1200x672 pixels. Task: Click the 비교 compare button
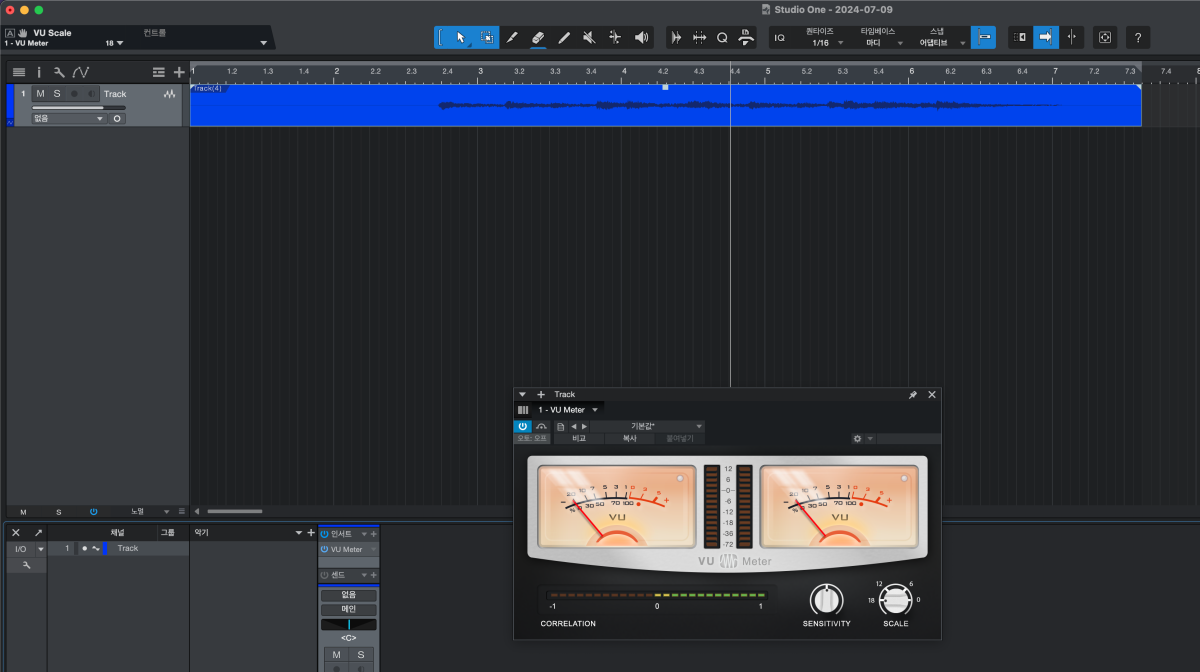(579, 438)
